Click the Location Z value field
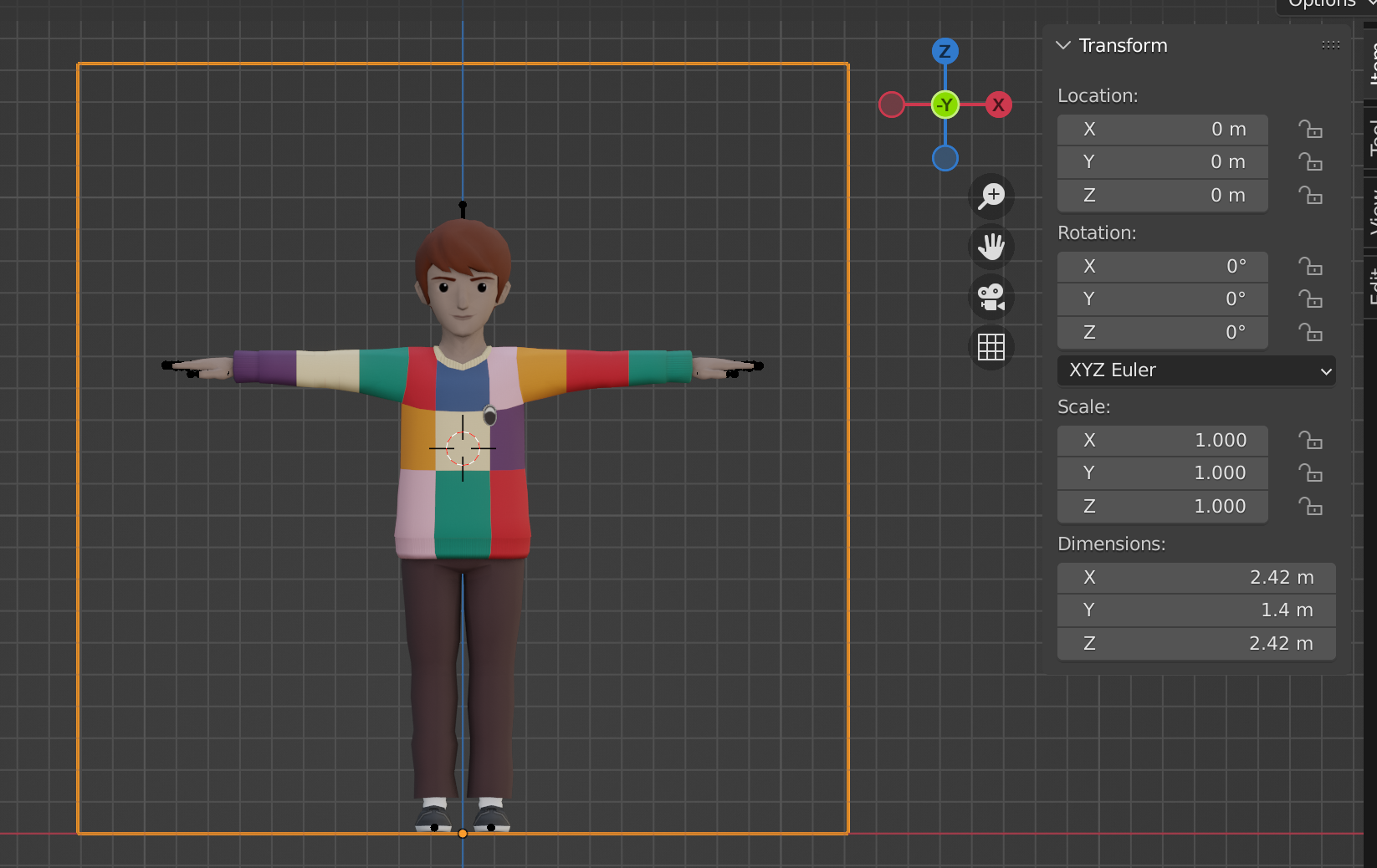 point(1163,196)
